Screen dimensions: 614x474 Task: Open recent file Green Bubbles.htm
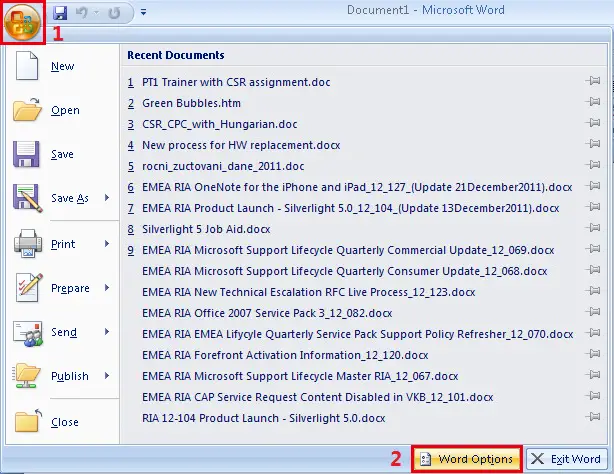click(x=191, y=103)
